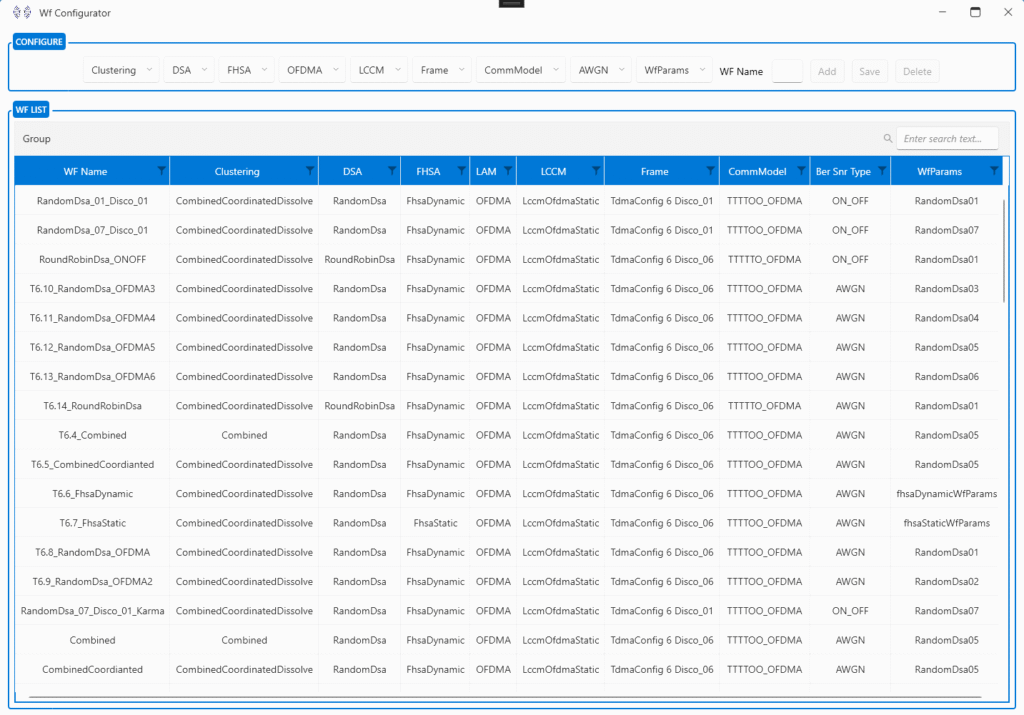1024x715 pixels.
Task: Click the fhsaDynamicWfParams cell
Action: pos(946,494)
